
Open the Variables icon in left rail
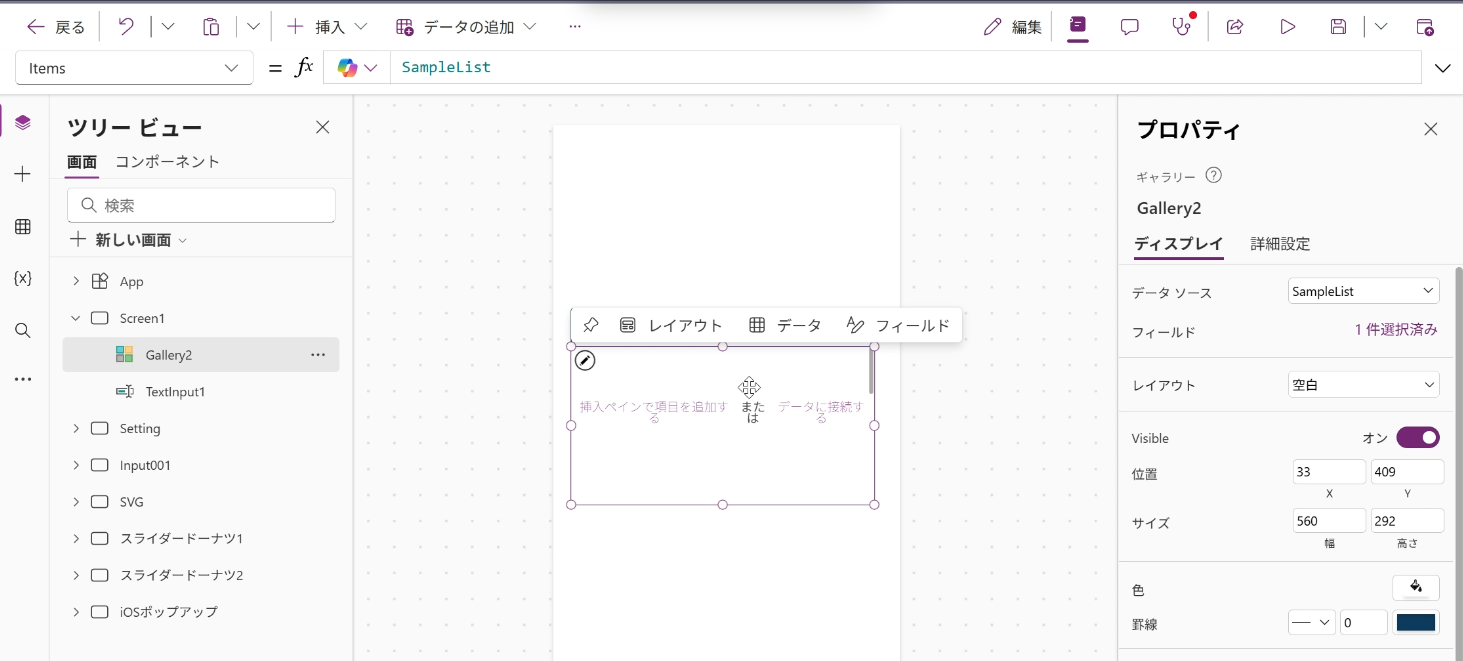tap(23, 278)
